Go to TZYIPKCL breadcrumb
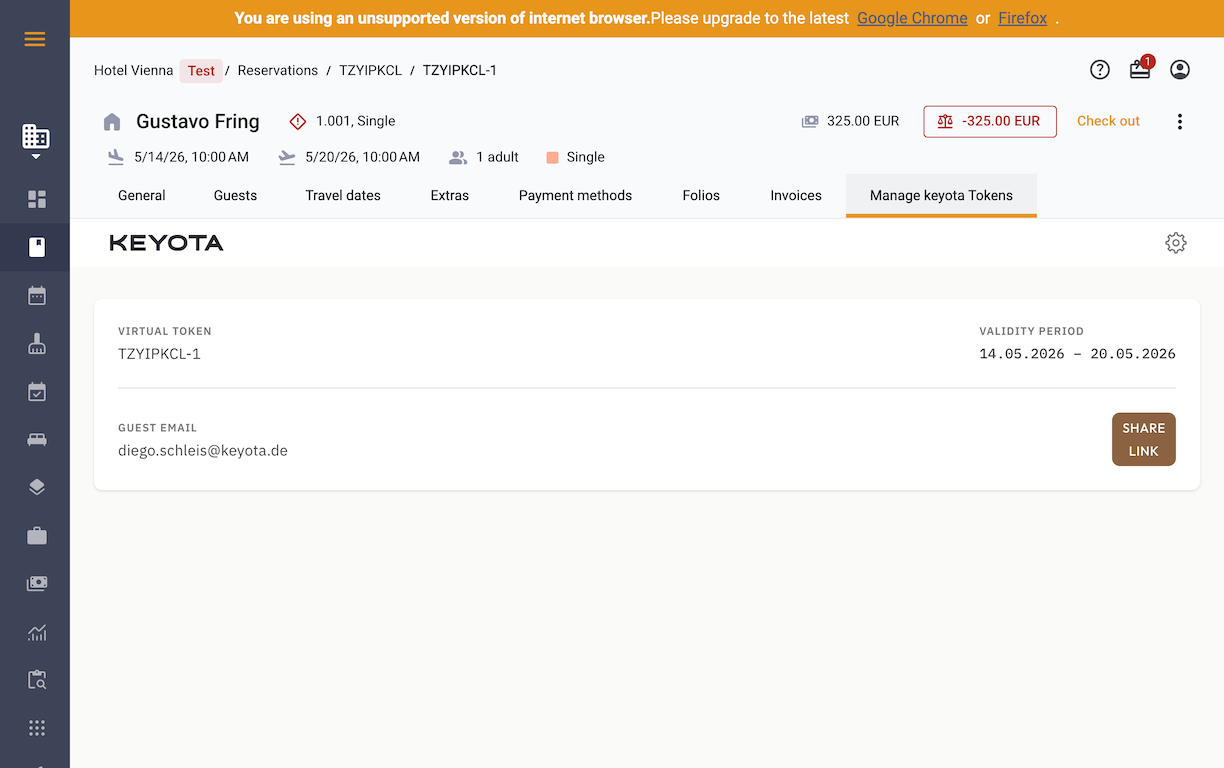This screenshot has height=768, width=1224. pos(370,70)
